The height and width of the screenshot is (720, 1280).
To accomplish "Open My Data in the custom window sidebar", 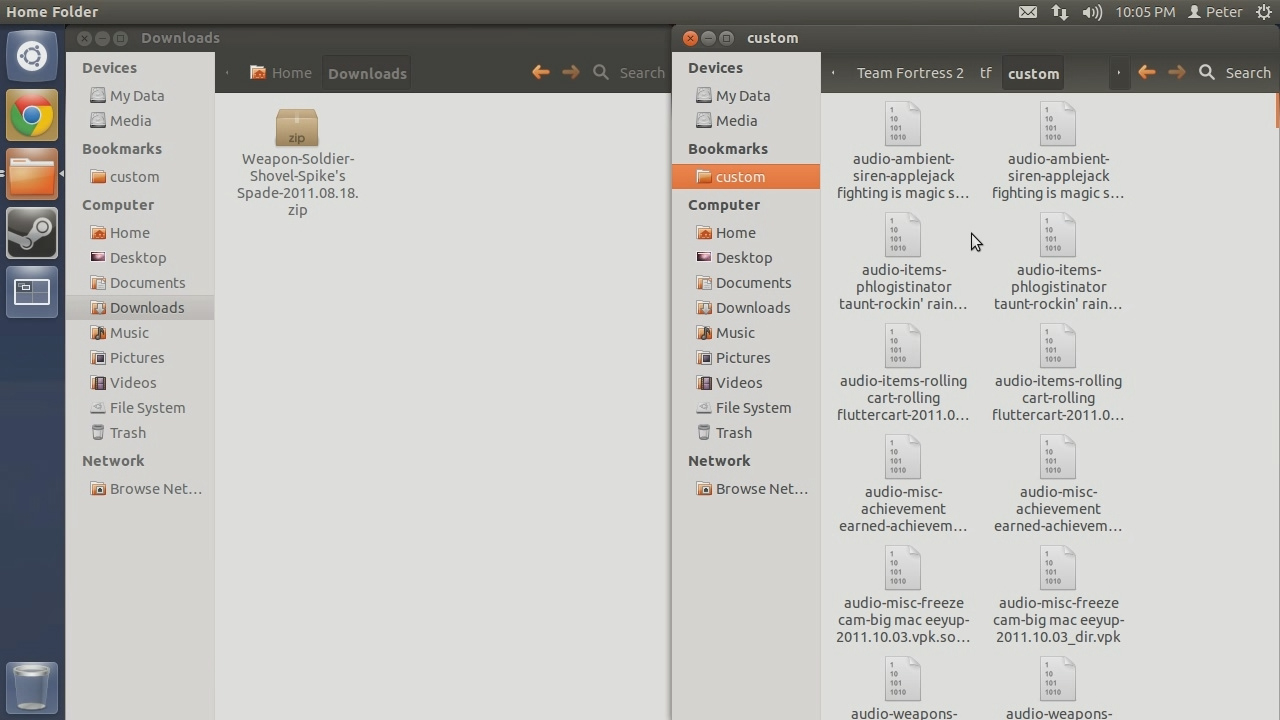I will pos(743,96).
